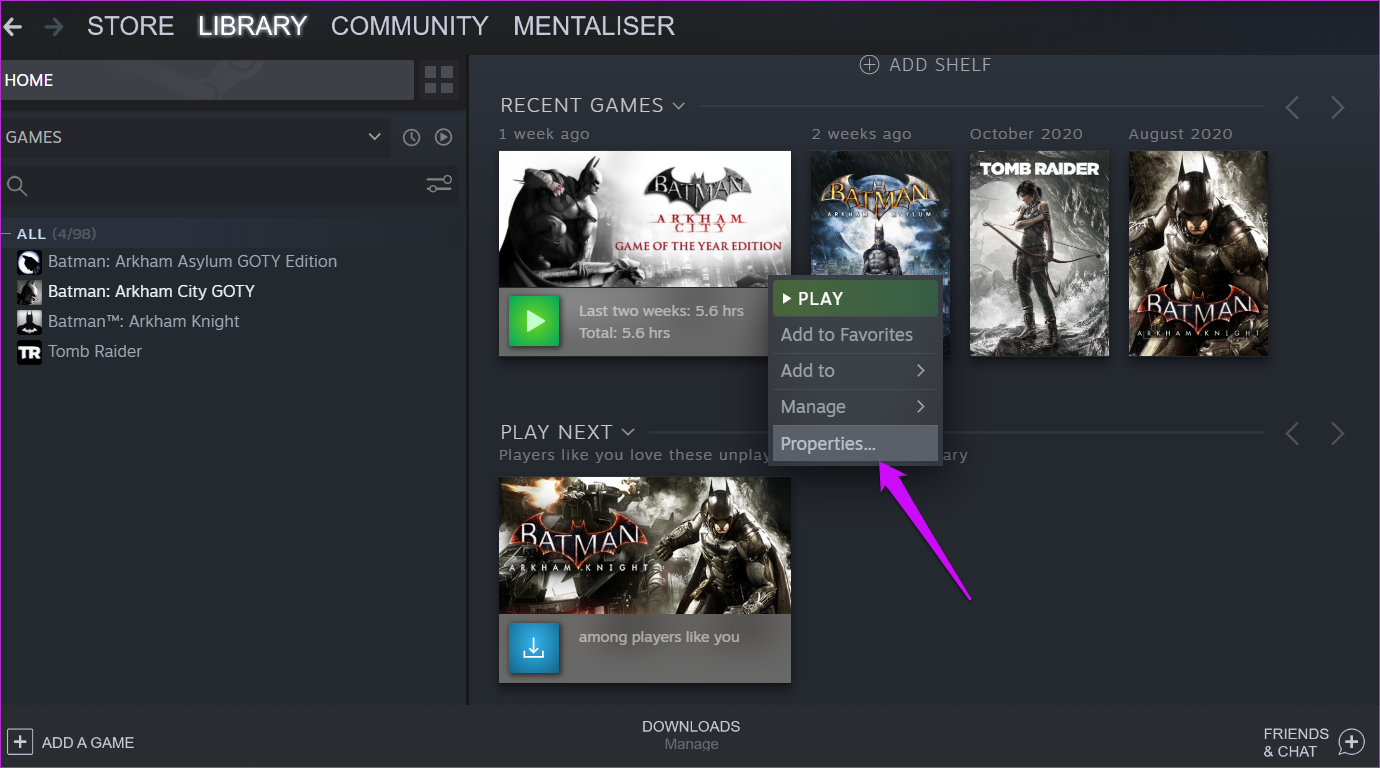The height and width of the screenshot is (768, 1380).
Task: Play Batman Arkham City with green button
Action: [x=534, y=321]
